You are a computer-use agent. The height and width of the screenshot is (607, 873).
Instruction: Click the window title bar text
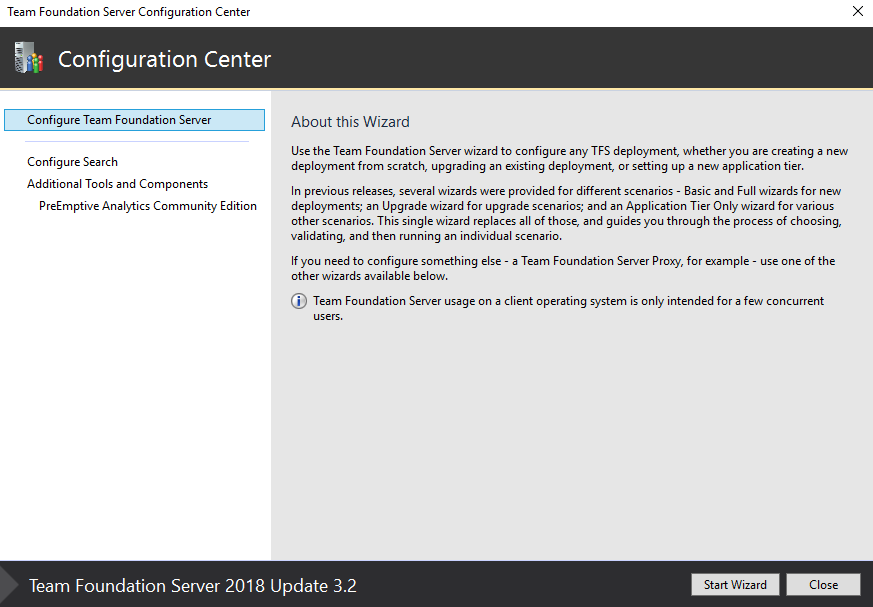pyautogui.click(x=129, y=12)
